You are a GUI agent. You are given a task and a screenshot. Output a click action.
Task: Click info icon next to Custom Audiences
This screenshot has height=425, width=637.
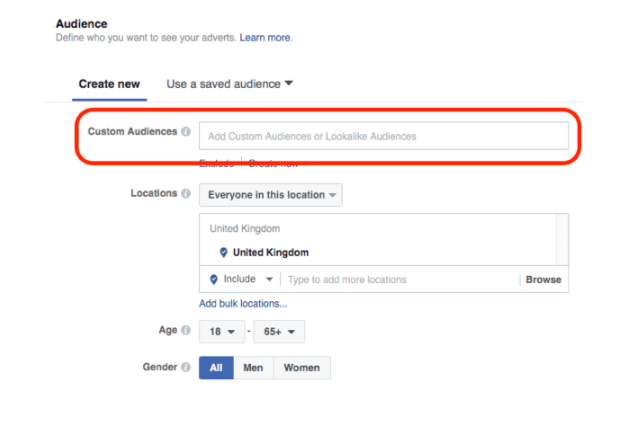pos(186,132)
